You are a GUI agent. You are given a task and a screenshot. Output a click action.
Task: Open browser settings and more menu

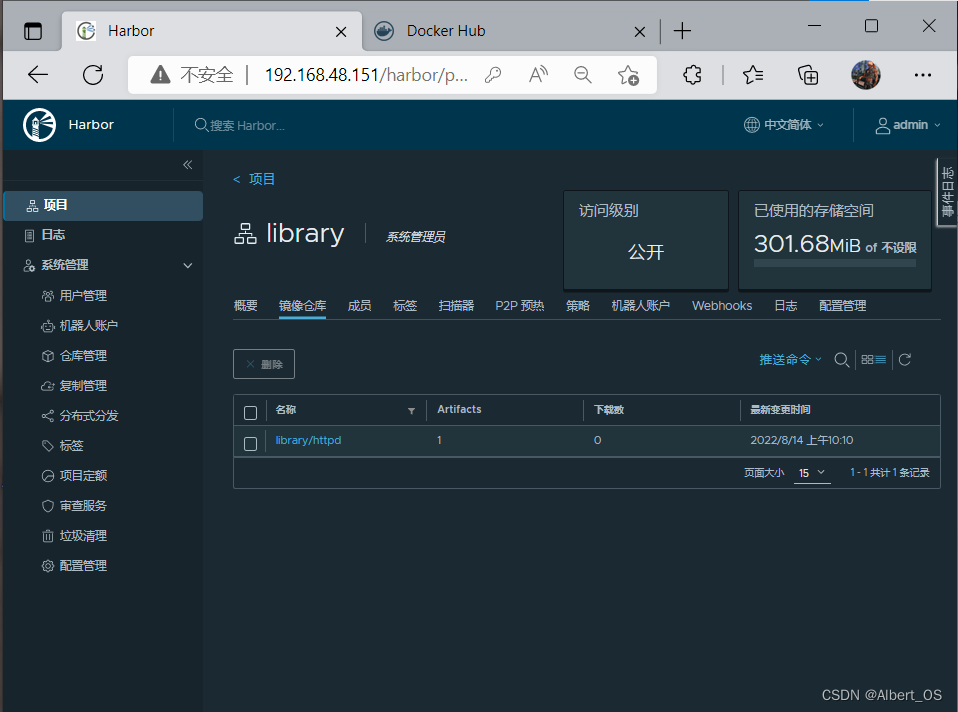pos(923,75)
